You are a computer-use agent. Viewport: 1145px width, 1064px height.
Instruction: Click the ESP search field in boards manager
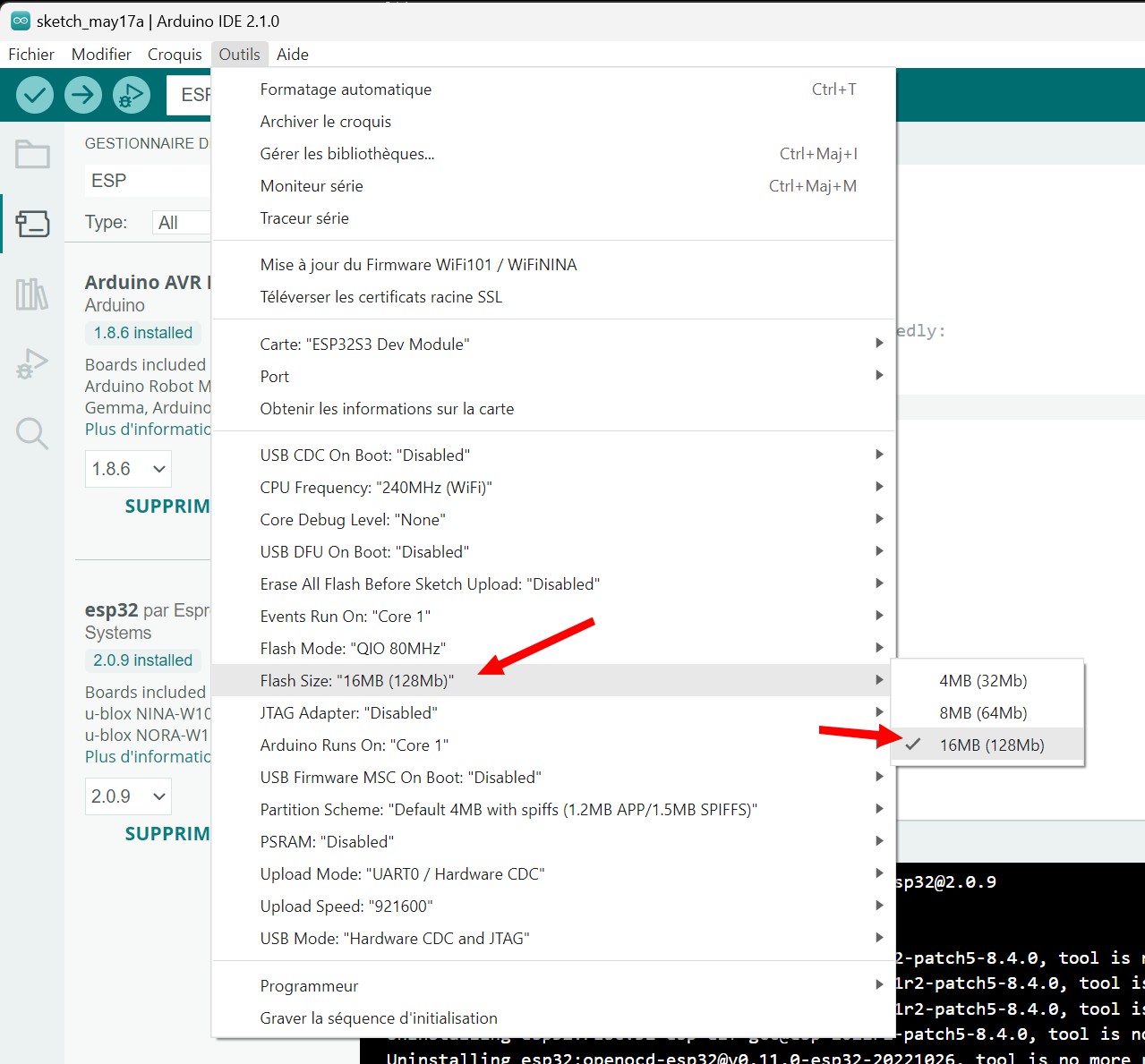click(148, 181)
